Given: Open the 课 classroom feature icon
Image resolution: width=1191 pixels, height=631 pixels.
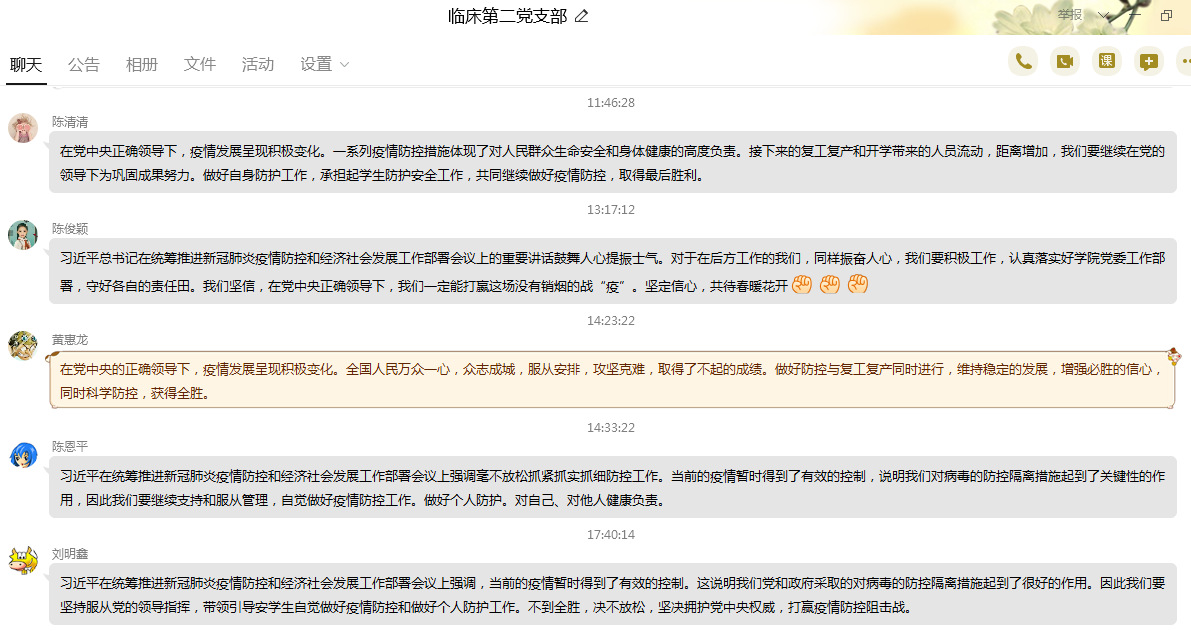Looking at the screenshot, I should pyautogui.click(x=1107, y=61).
